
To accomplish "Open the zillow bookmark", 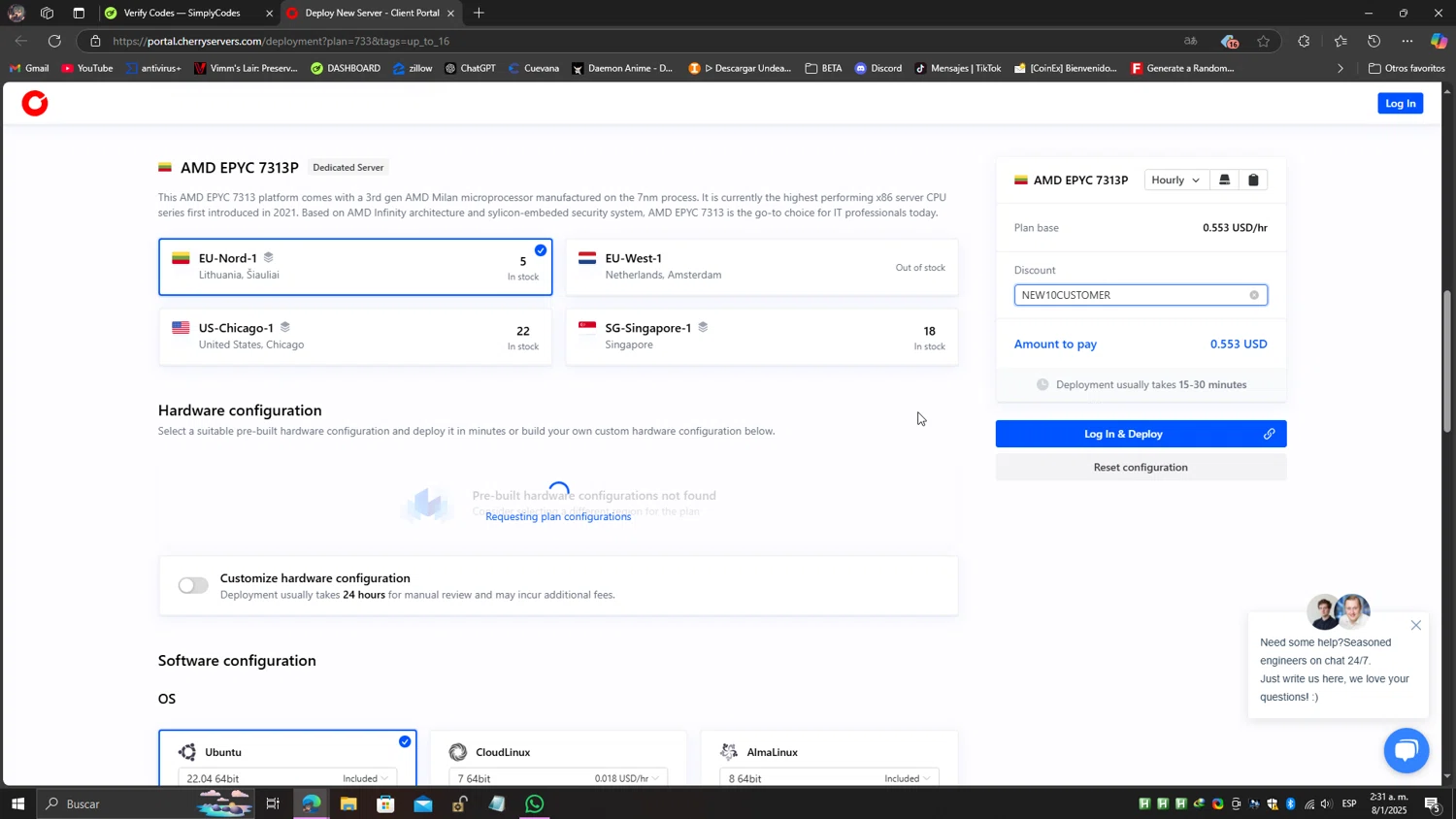I will pos(413,68).
